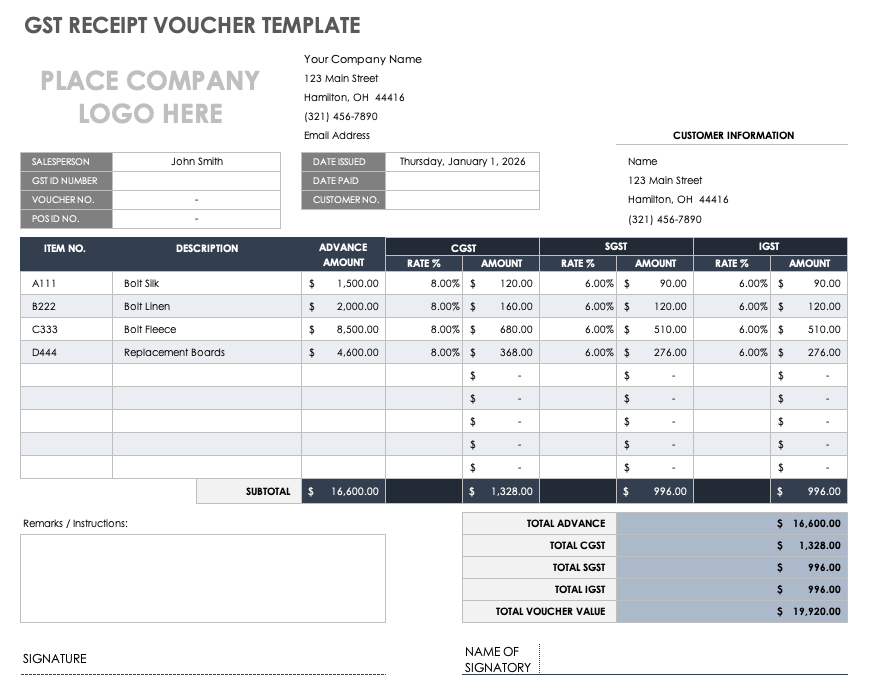Image resolution: width=871 pixels, height=697 pixels.
Task: Select the Subtotal value 16,600.00
Action: point(353,491)
